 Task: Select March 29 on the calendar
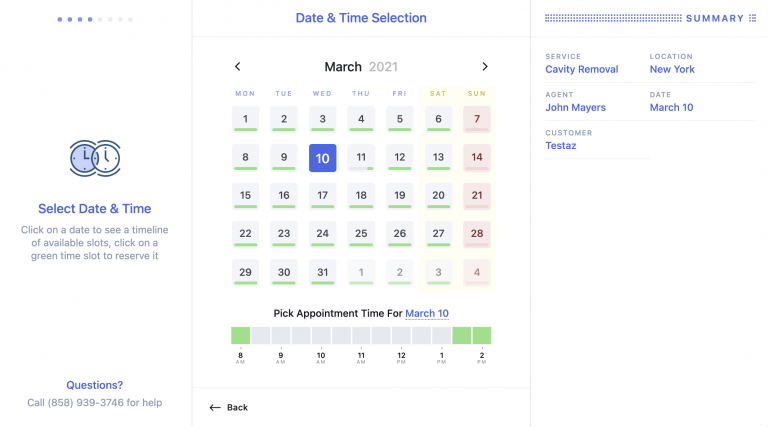tap(245, 272)
